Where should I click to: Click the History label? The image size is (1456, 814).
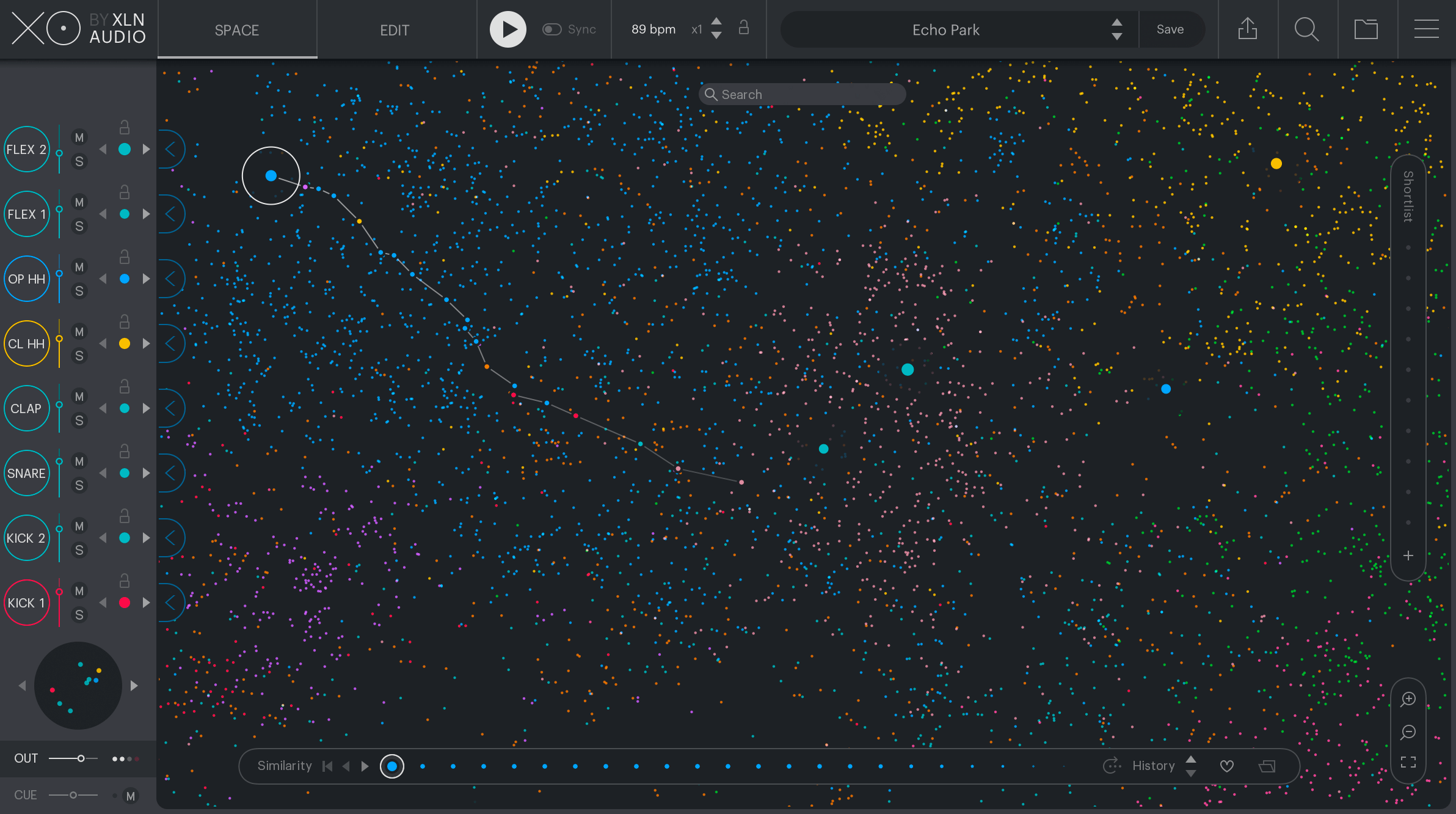[x=1154, y=766]
